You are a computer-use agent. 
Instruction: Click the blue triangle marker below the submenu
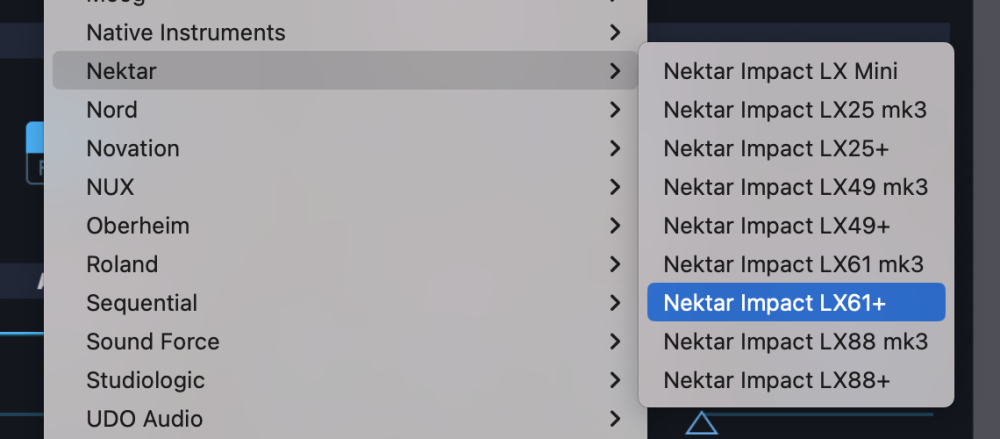tap(702, 424)
